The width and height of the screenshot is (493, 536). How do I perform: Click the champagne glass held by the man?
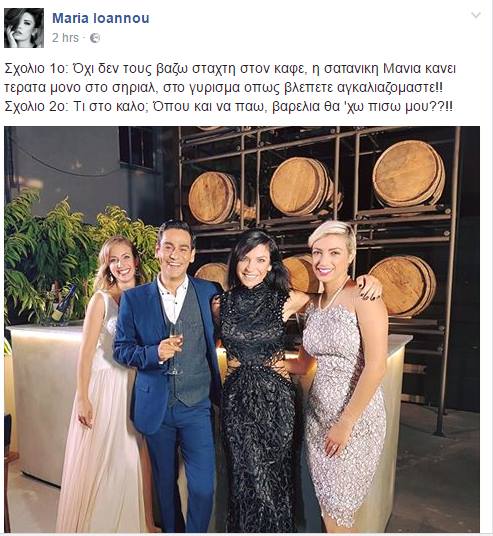[176, 347]
